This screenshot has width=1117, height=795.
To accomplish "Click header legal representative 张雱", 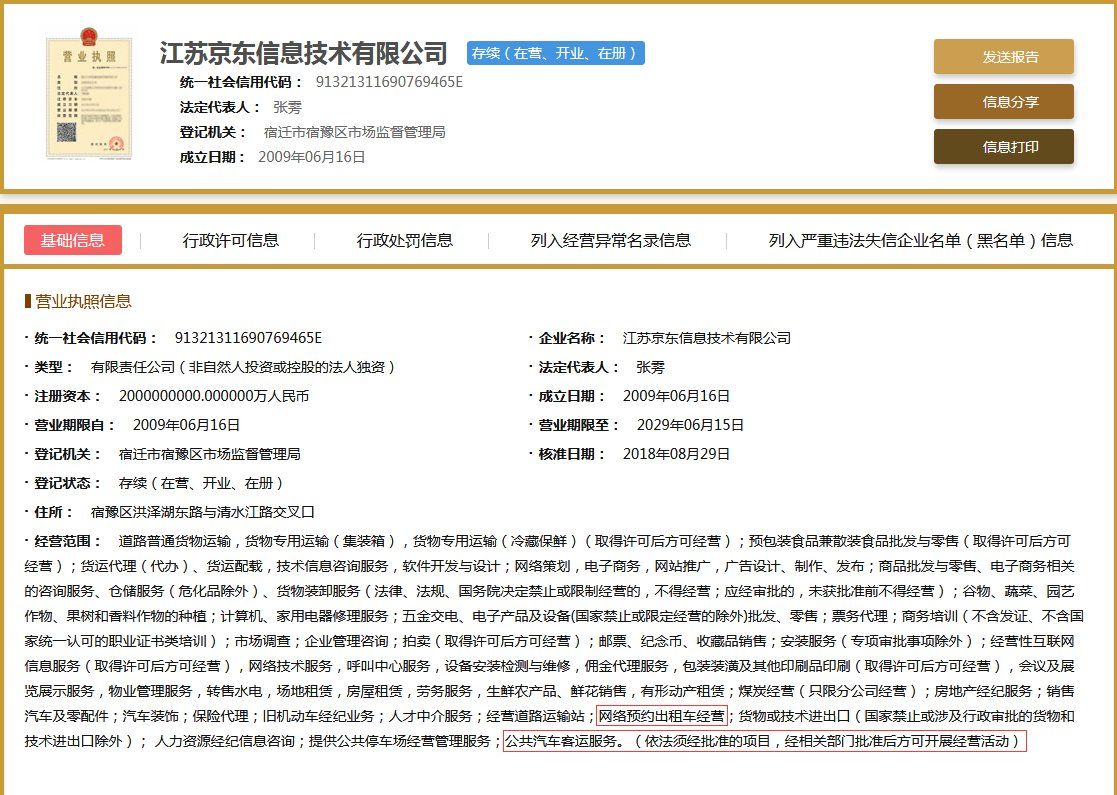I will coord(287,107).
